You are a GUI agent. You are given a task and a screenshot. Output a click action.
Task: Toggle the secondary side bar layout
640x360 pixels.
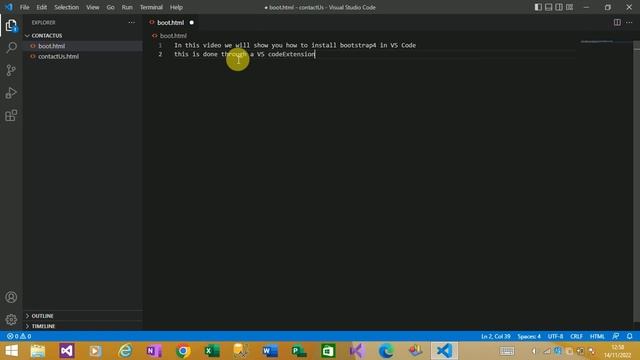559,7
